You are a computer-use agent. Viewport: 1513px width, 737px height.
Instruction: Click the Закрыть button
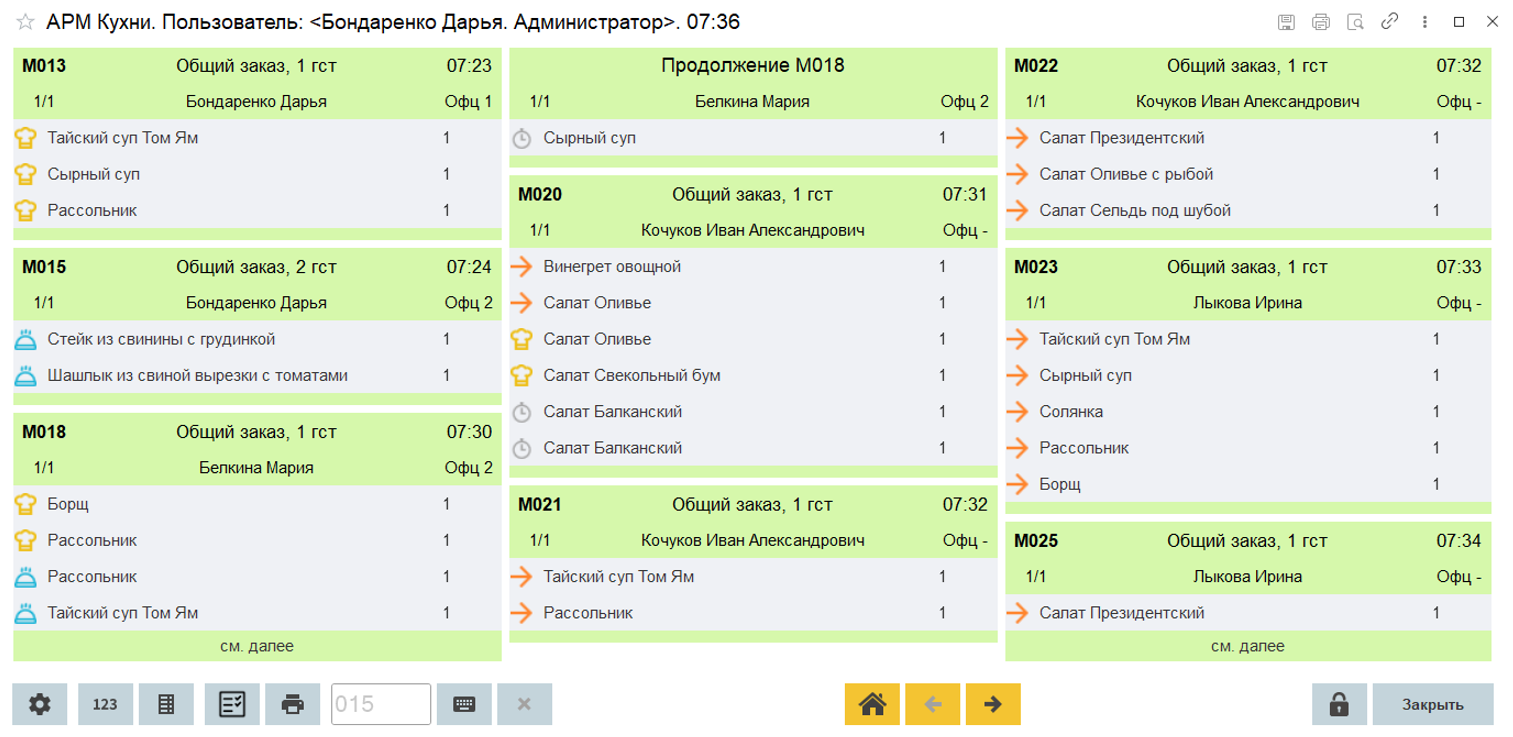click(1432, 704)
